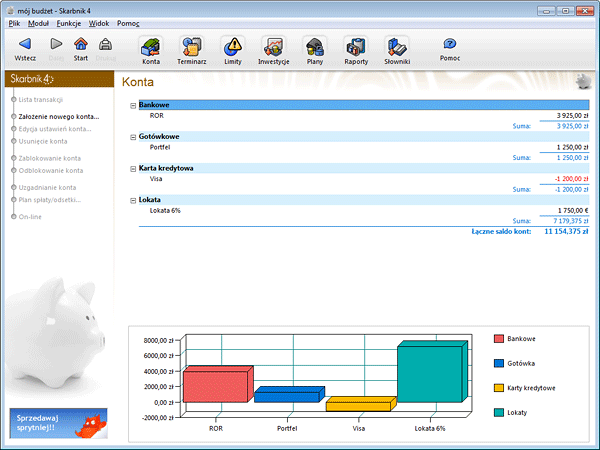Open the Konta accounts module

coord(151,47)
